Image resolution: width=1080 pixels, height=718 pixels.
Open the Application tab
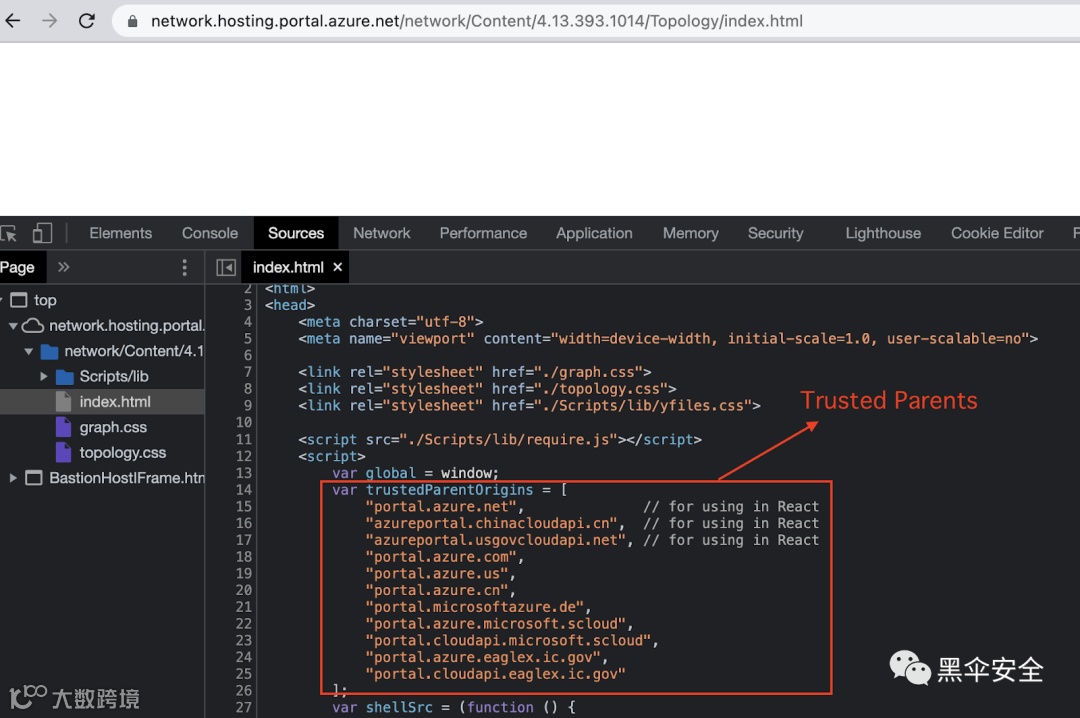point(594,234)
